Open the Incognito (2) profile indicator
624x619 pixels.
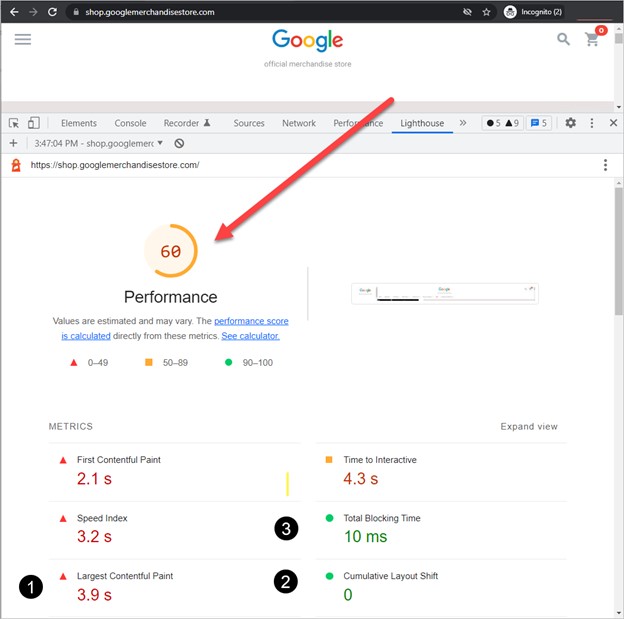click(x=533, y=12)
